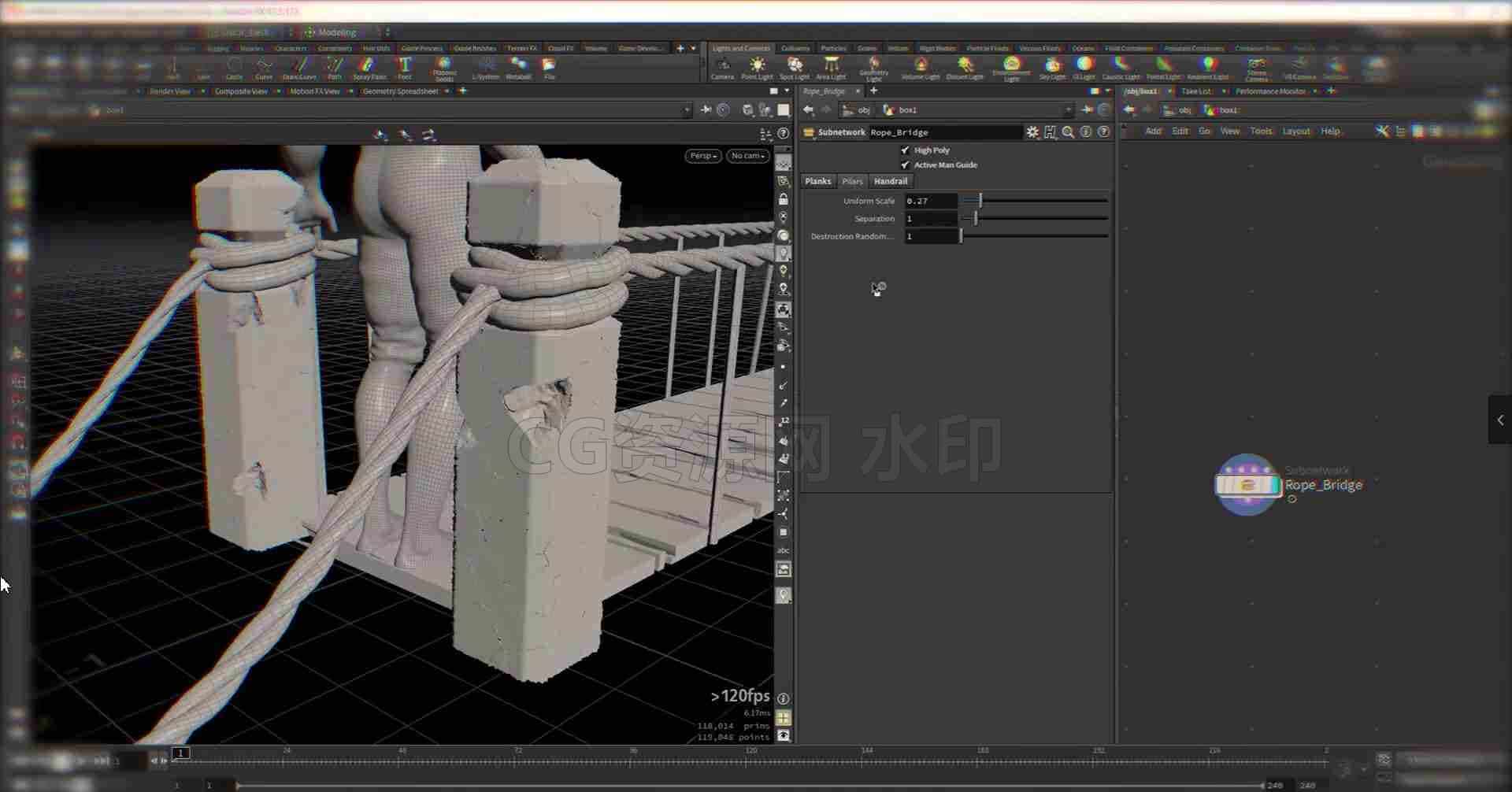
Task: Open the Geometry Spreadsheet pane tab
Action: click(400, 91)
